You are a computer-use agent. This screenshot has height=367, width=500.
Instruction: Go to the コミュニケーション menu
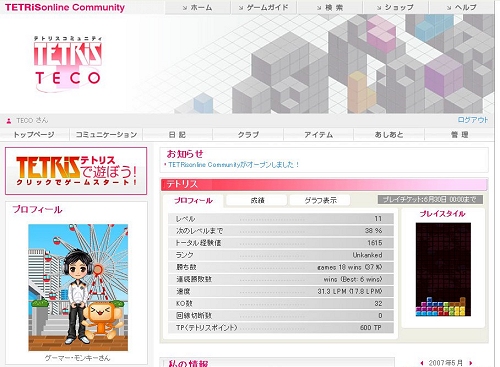click(106, 135)
